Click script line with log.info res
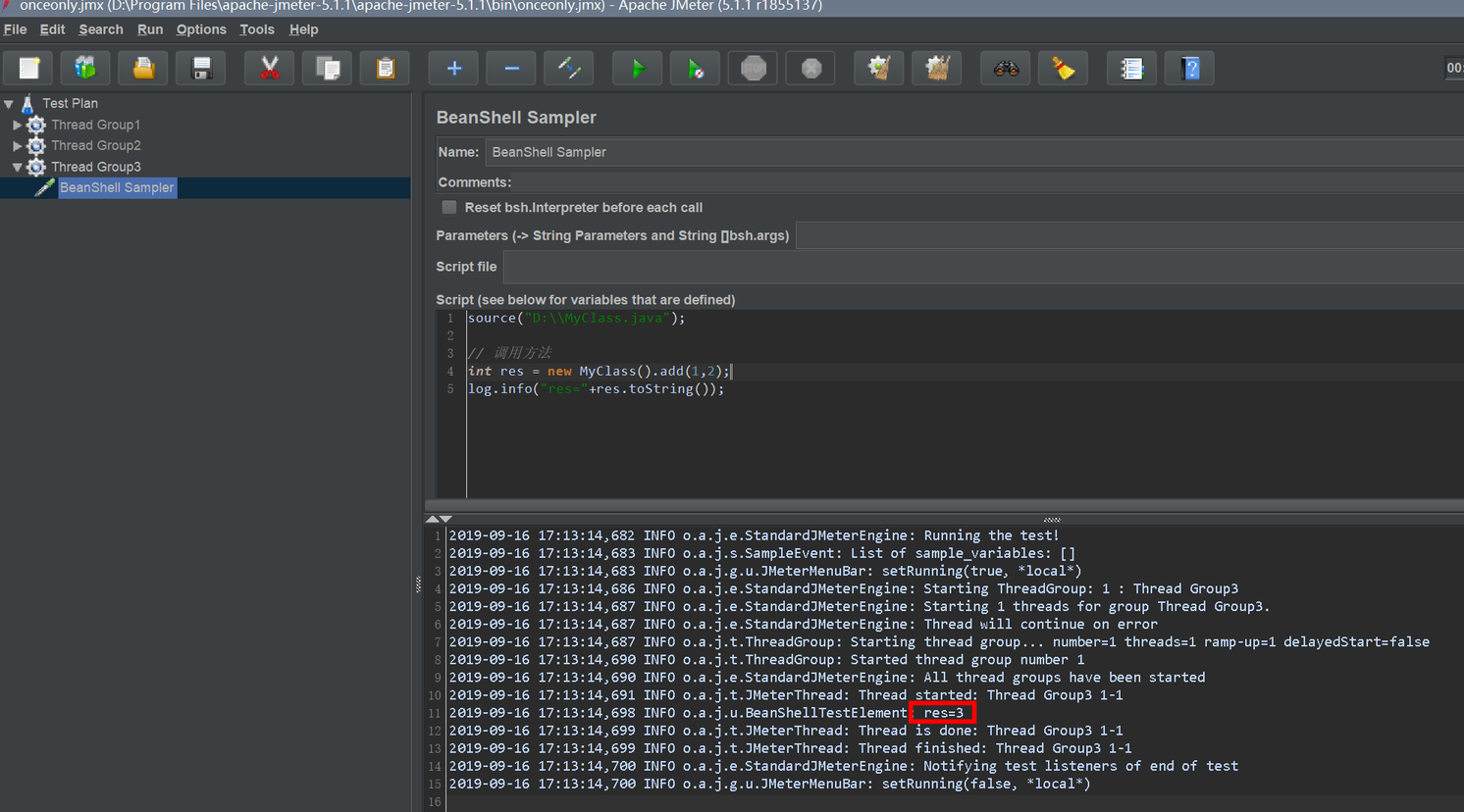 596,388
